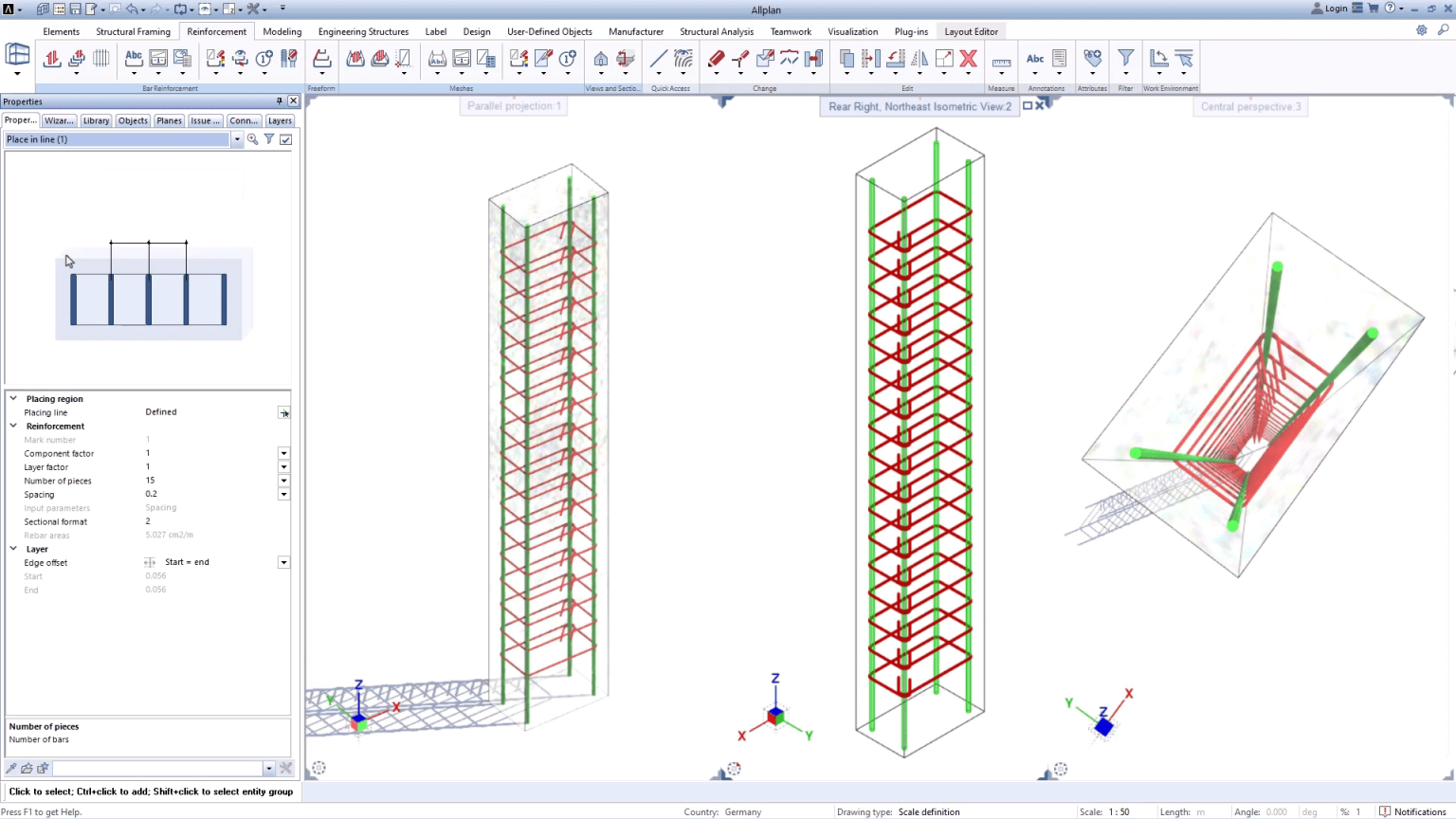Pin the Properties palette
1456x819 pixels.
[279, 101]
